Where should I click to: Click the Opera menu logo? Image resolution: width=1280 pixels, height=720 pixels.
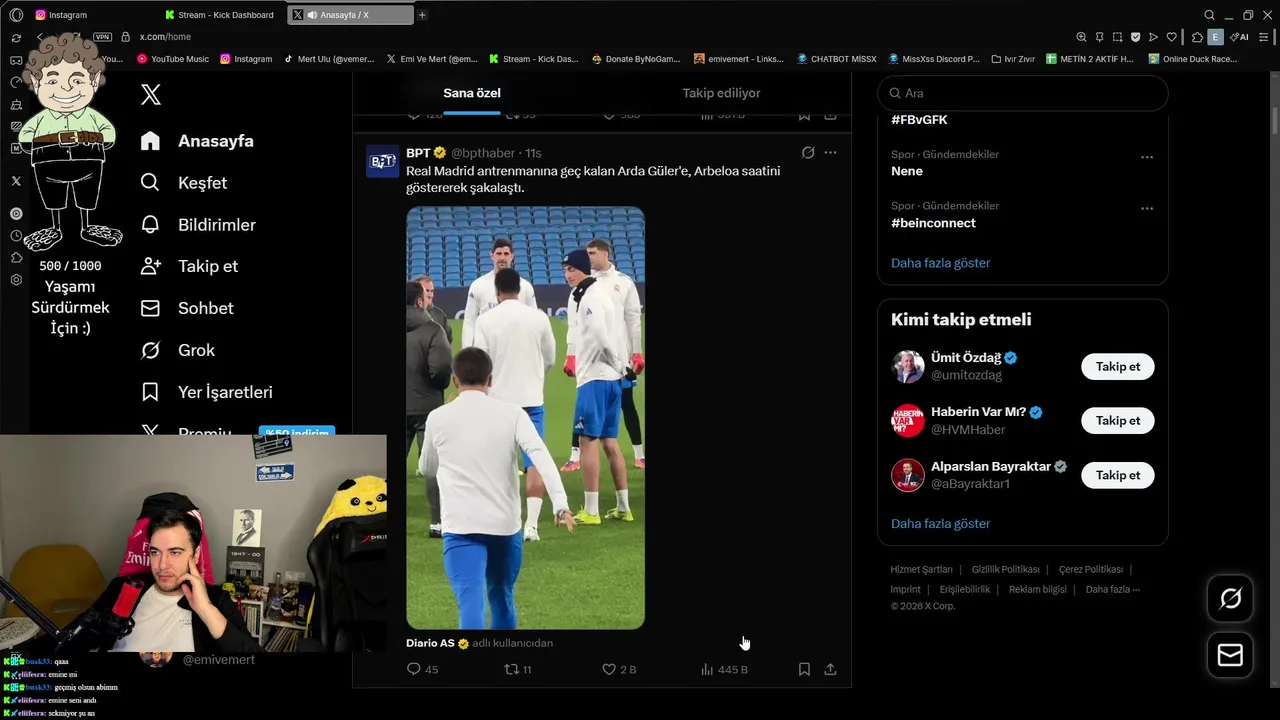pyautogui.click(x=16, y=15)
